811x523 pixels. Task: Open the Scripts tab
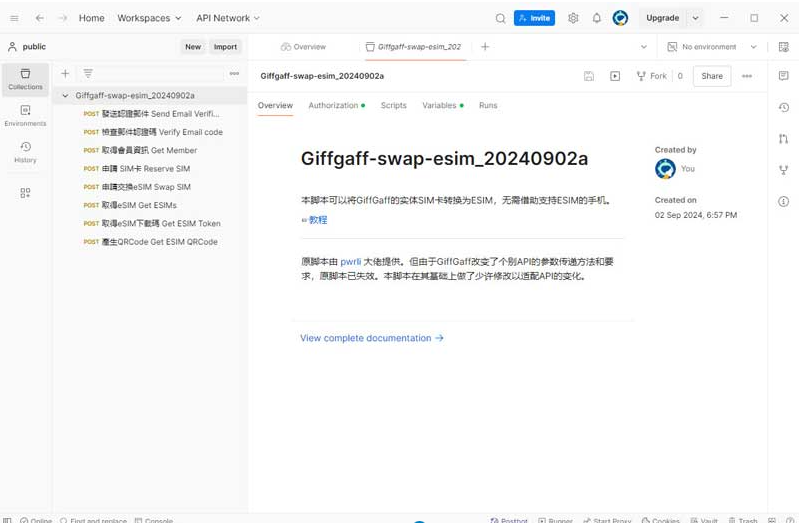coord(394,106)
